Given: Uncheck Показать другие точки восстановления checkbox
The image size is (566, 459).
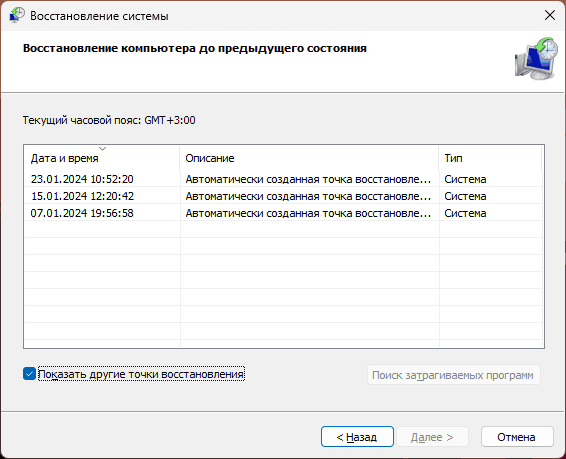Looking at the screenshot, I should (29, 374).
